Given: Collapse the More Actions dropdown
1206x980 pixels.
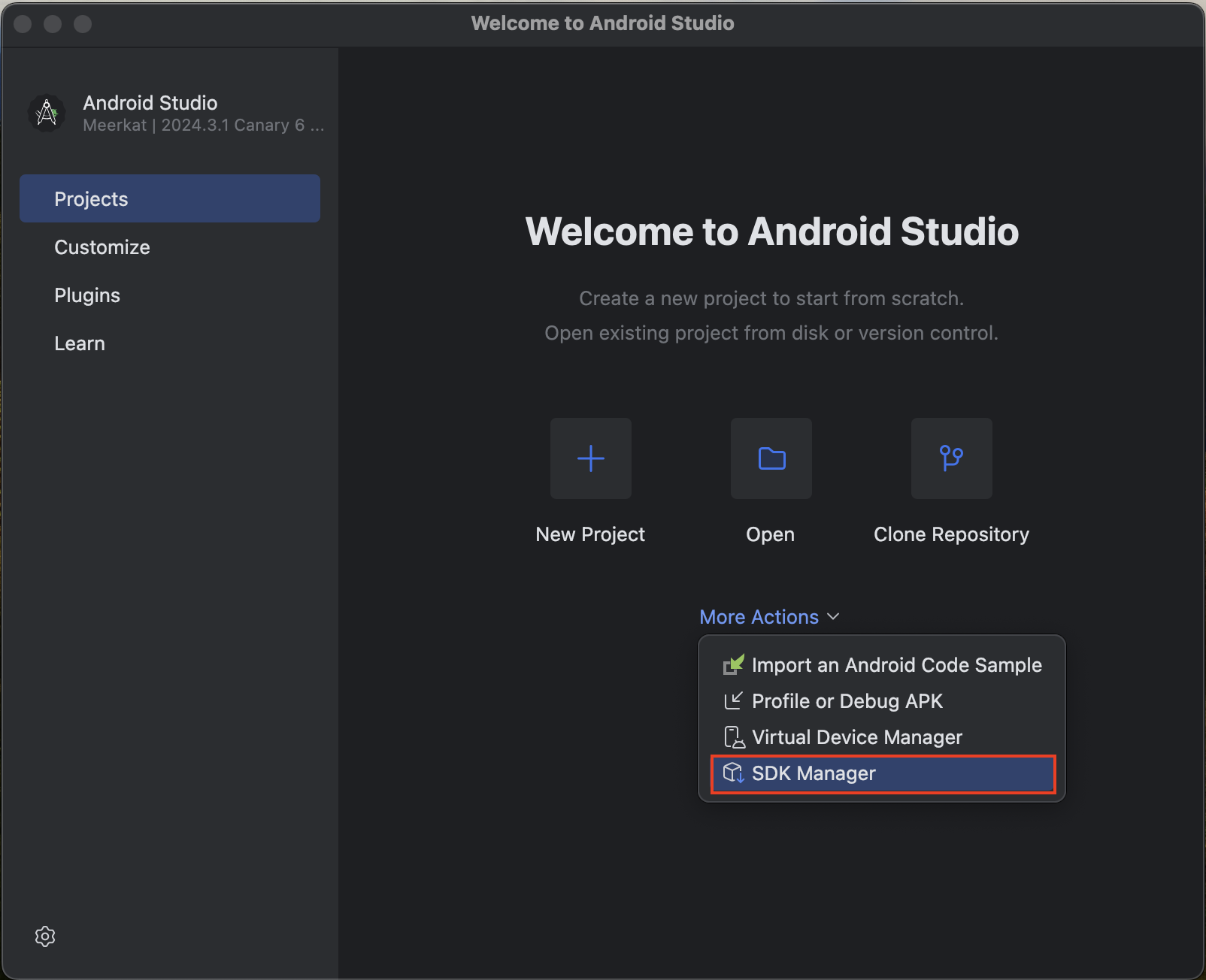Looking at the screenshot, I should 769,617.
